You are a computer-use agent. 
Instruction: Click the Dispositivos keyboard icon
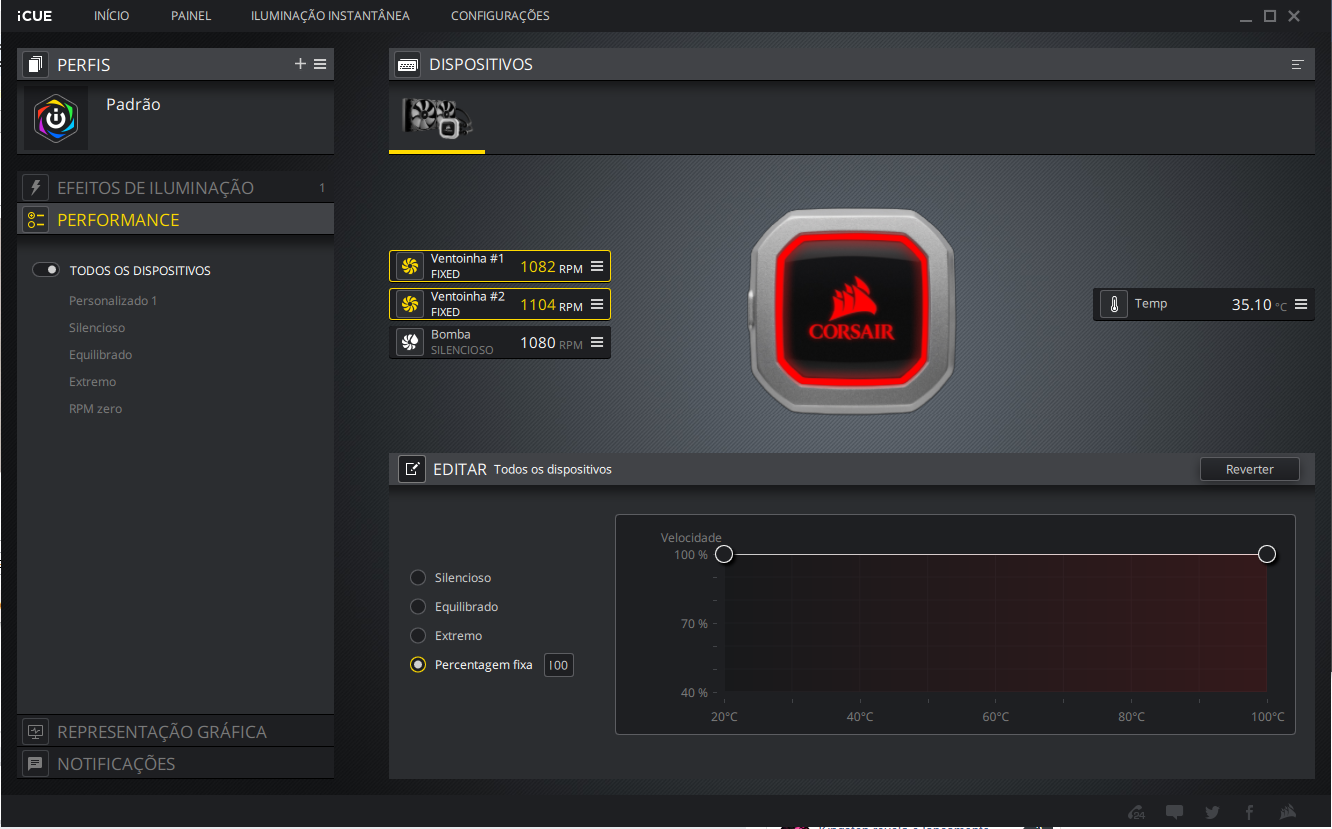[407, 64]
